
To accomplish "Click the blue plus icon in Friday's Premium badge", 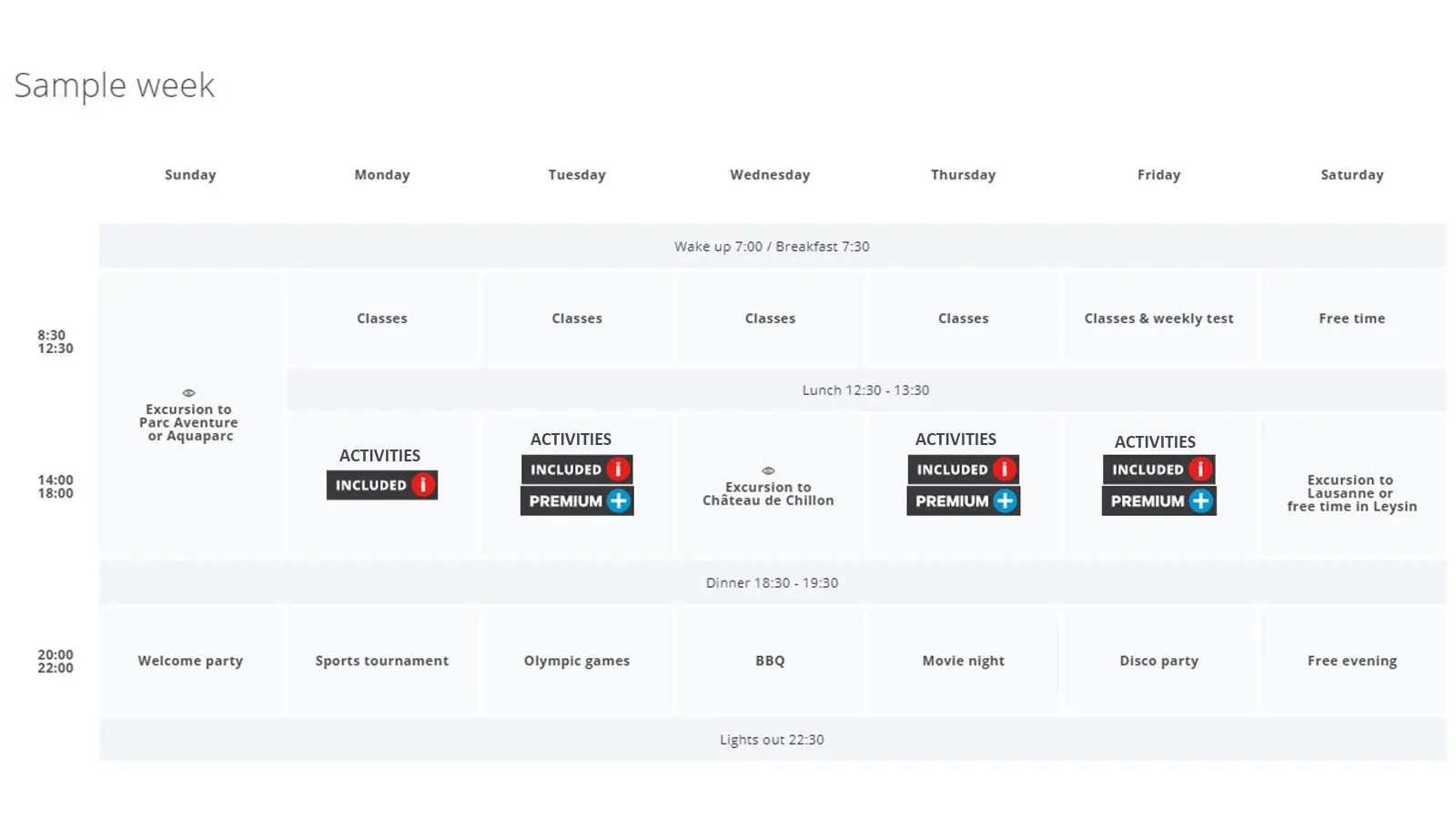I will pyautogui.click(x=1200, y=500).
